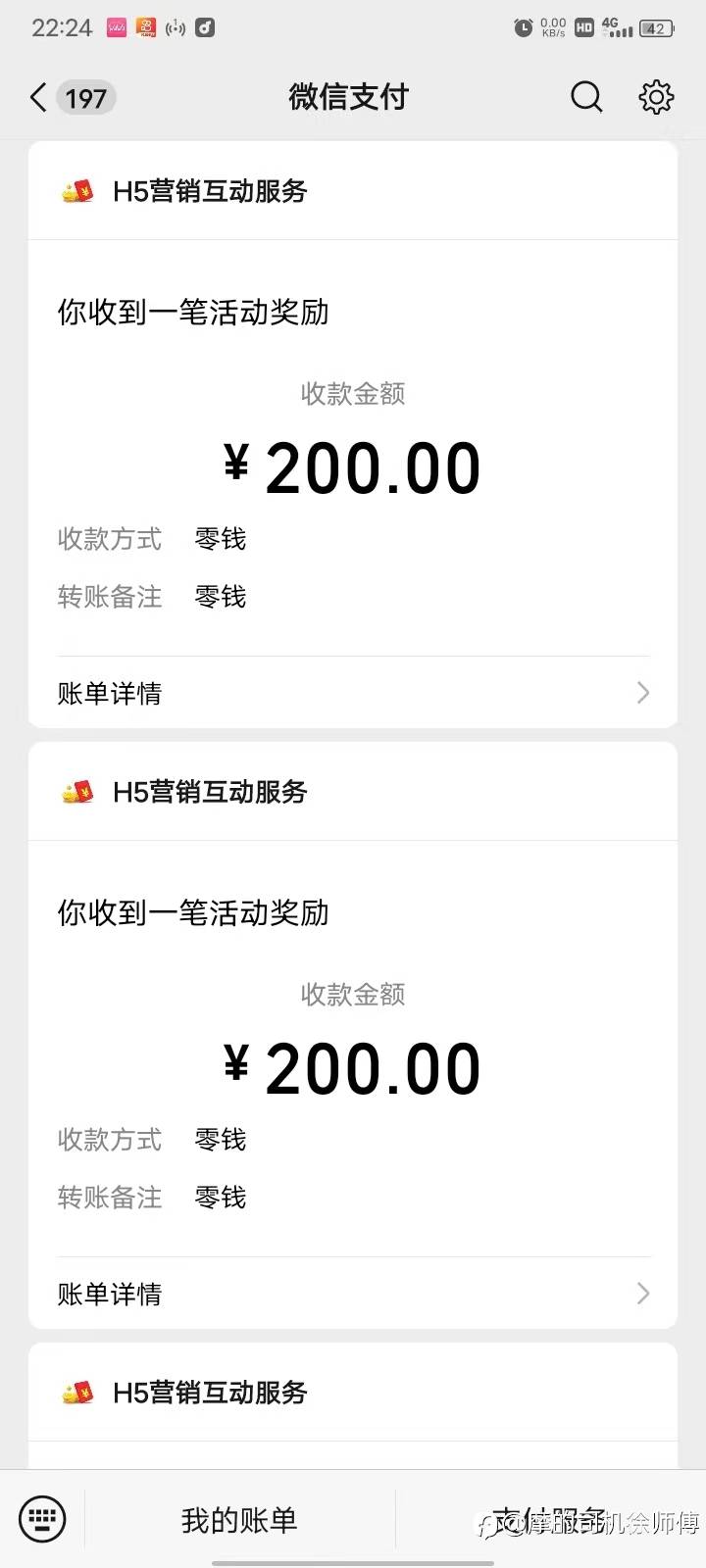Tap the 微信支付 page title
The height and width of the screenshot is (1568, 706).
(x=348, y=97)
